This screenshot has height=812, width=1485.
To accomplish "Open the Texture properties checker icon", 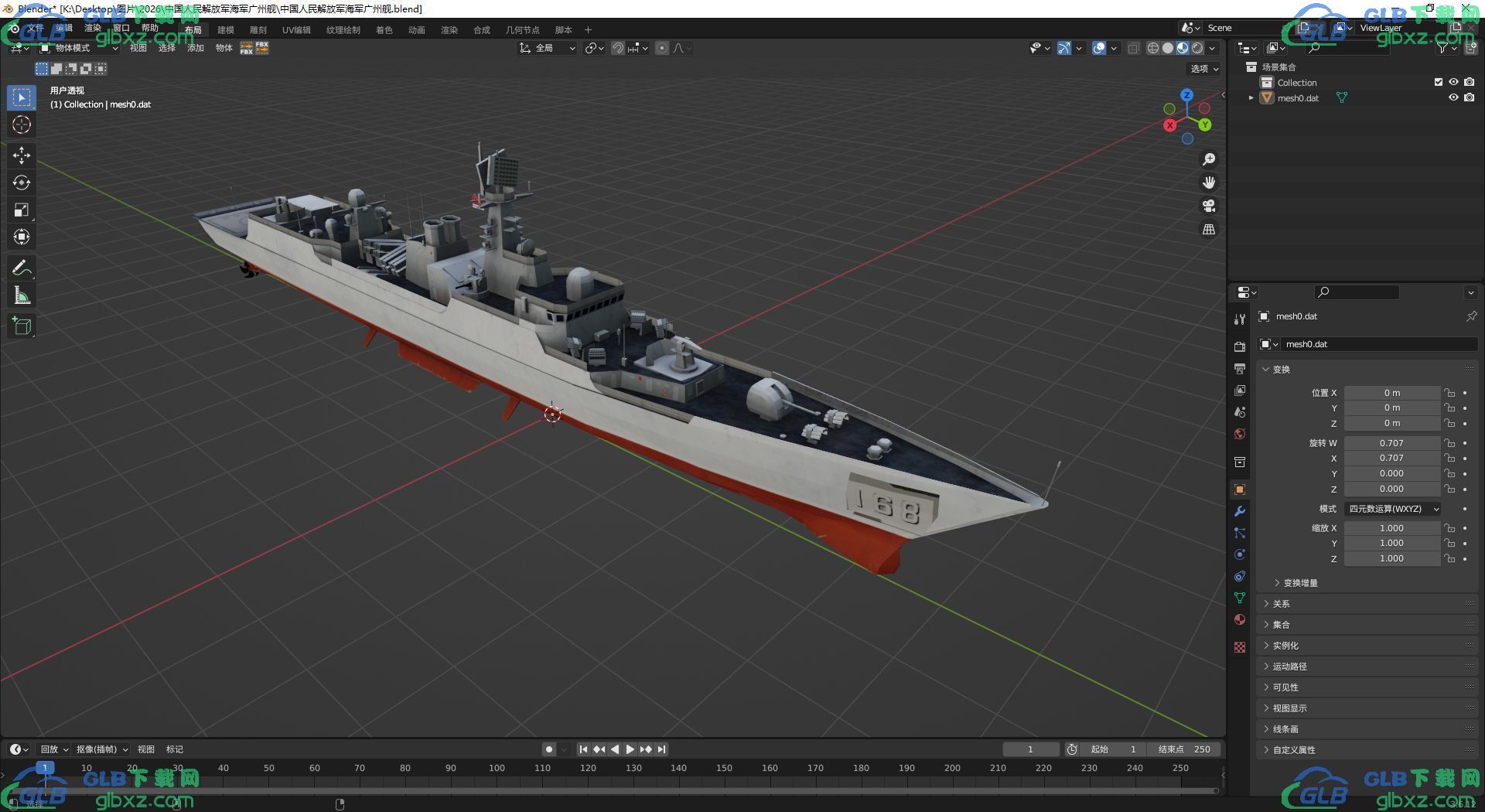I will point(1240,647).
